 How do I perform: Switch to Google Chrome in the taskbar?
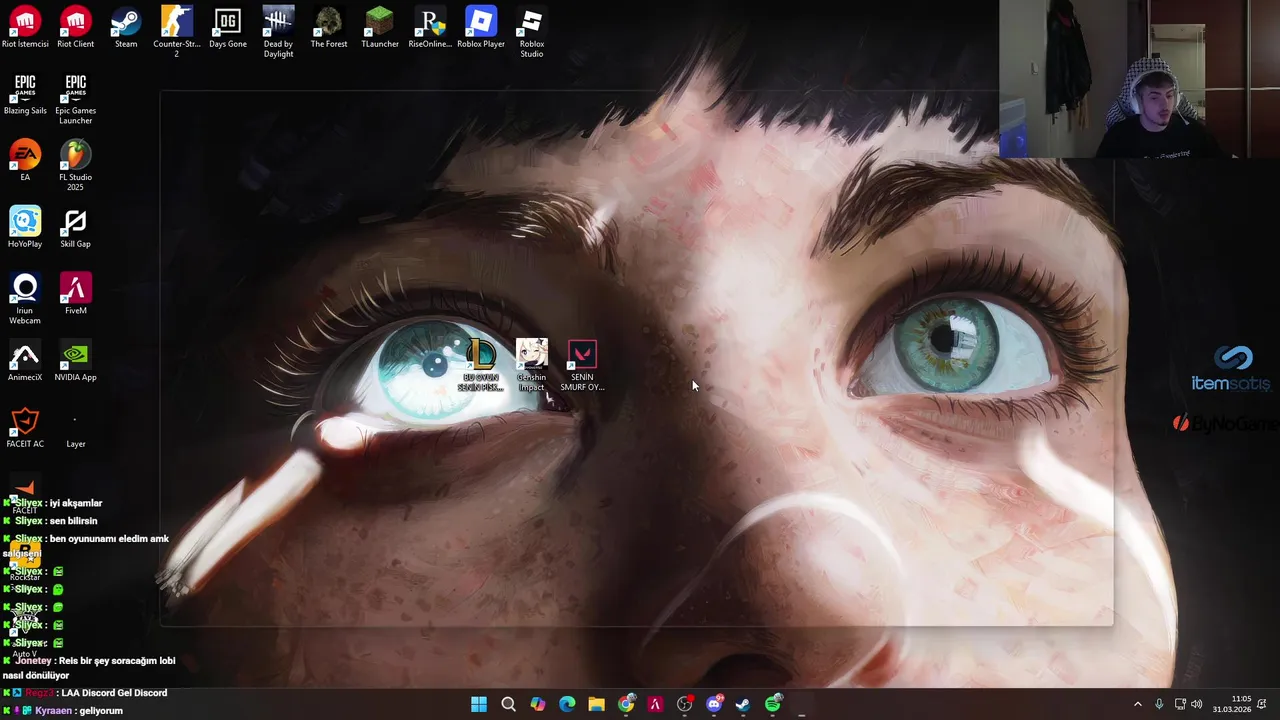[x=626, y=704]
